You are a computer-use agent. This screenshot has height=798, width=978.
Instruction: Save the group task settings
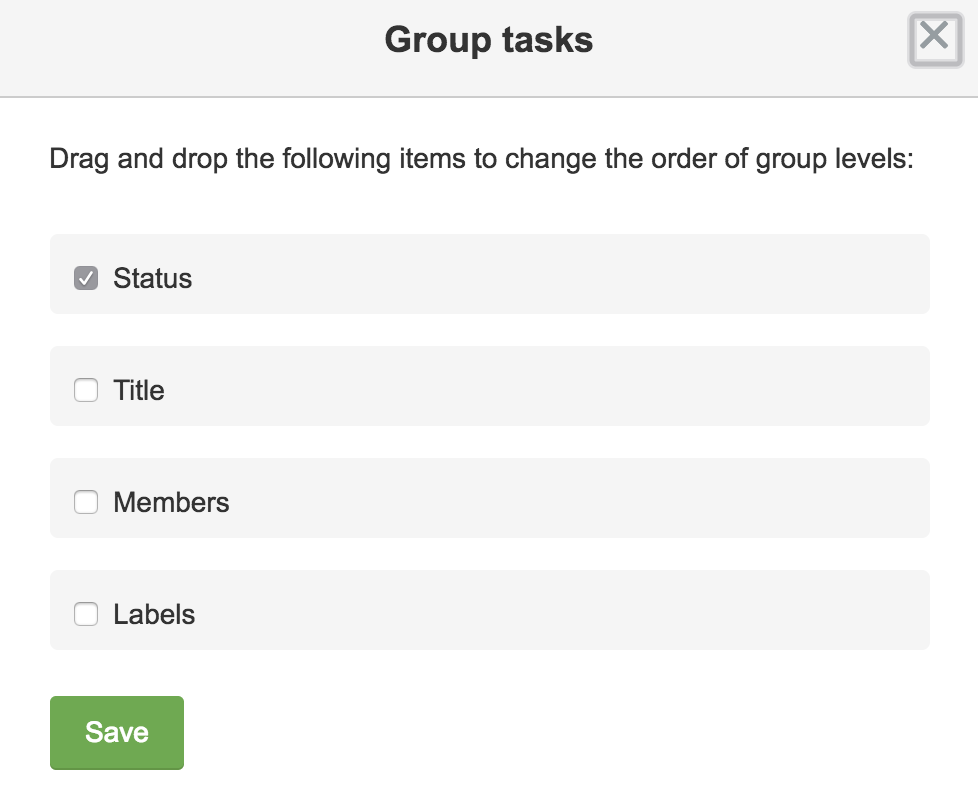click(117, 732)
